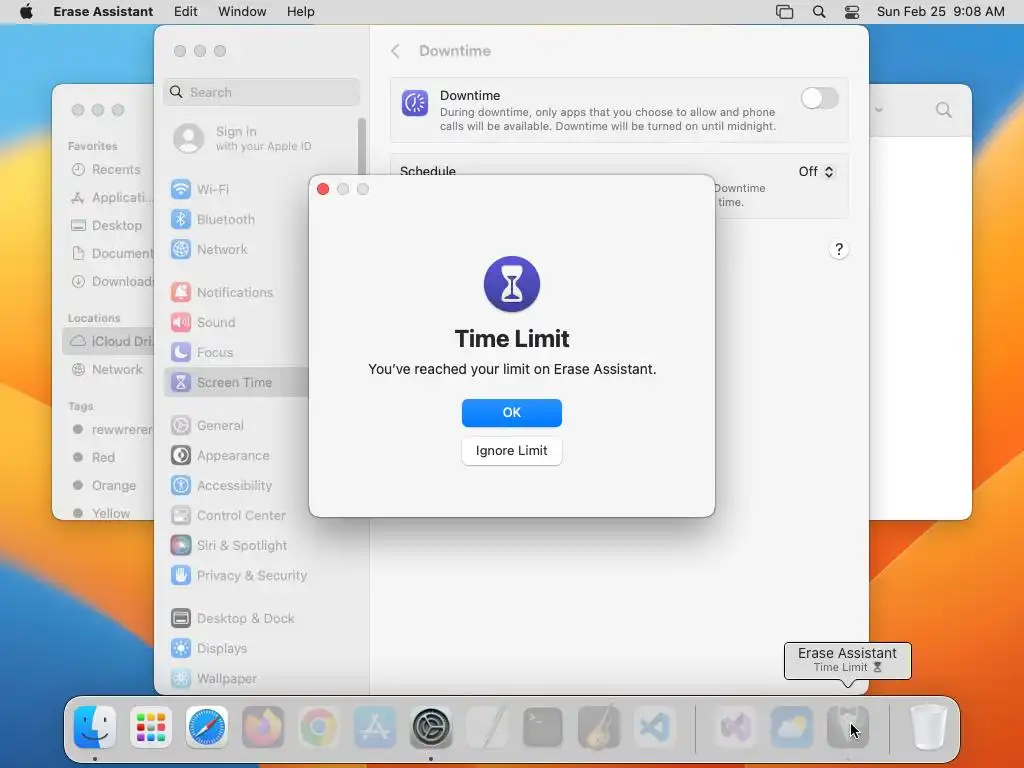Open Notifications settings
This screenshot has height=768, width=1024.
tap(234, 292)
